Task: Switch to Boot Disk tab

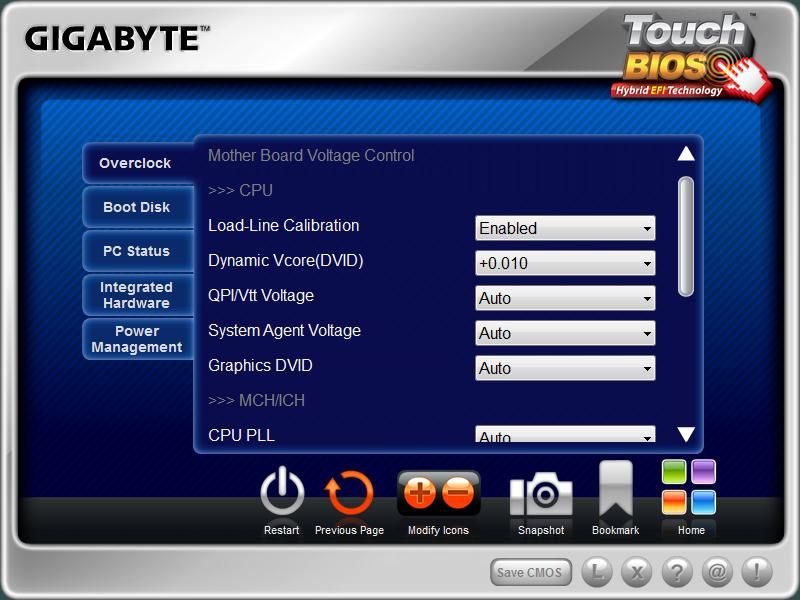Action: pos(138,207)
